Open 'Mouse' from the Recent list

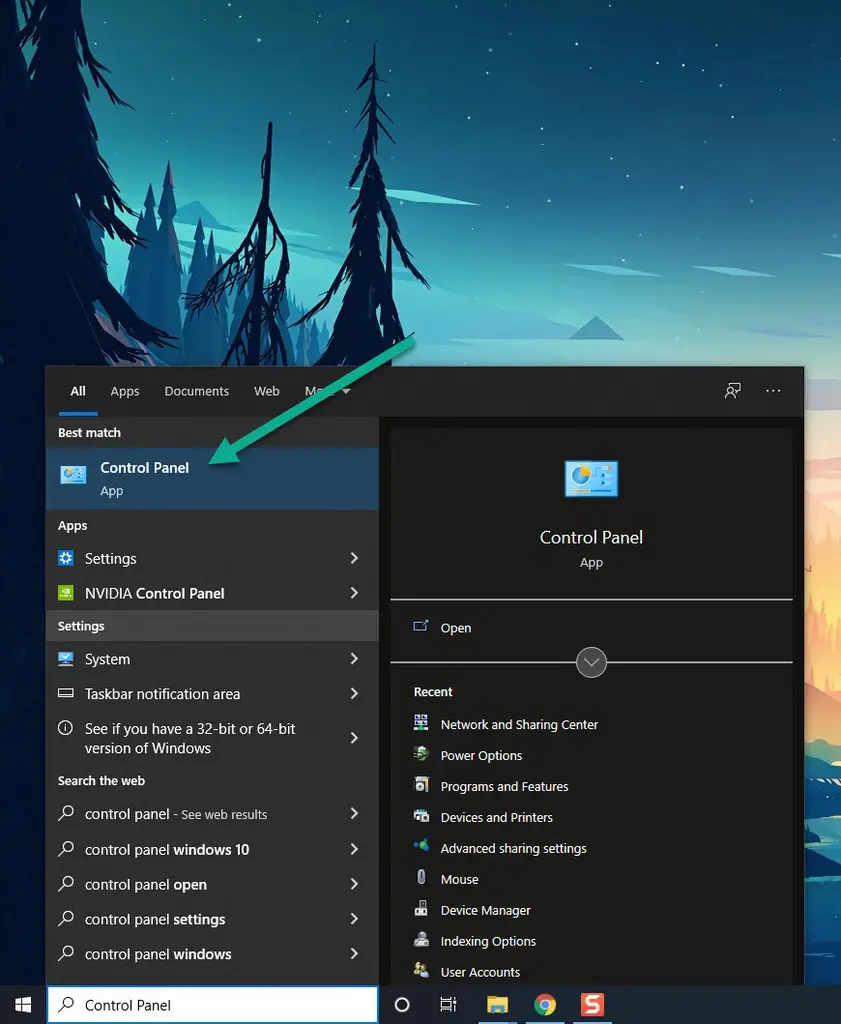point(459,879)
